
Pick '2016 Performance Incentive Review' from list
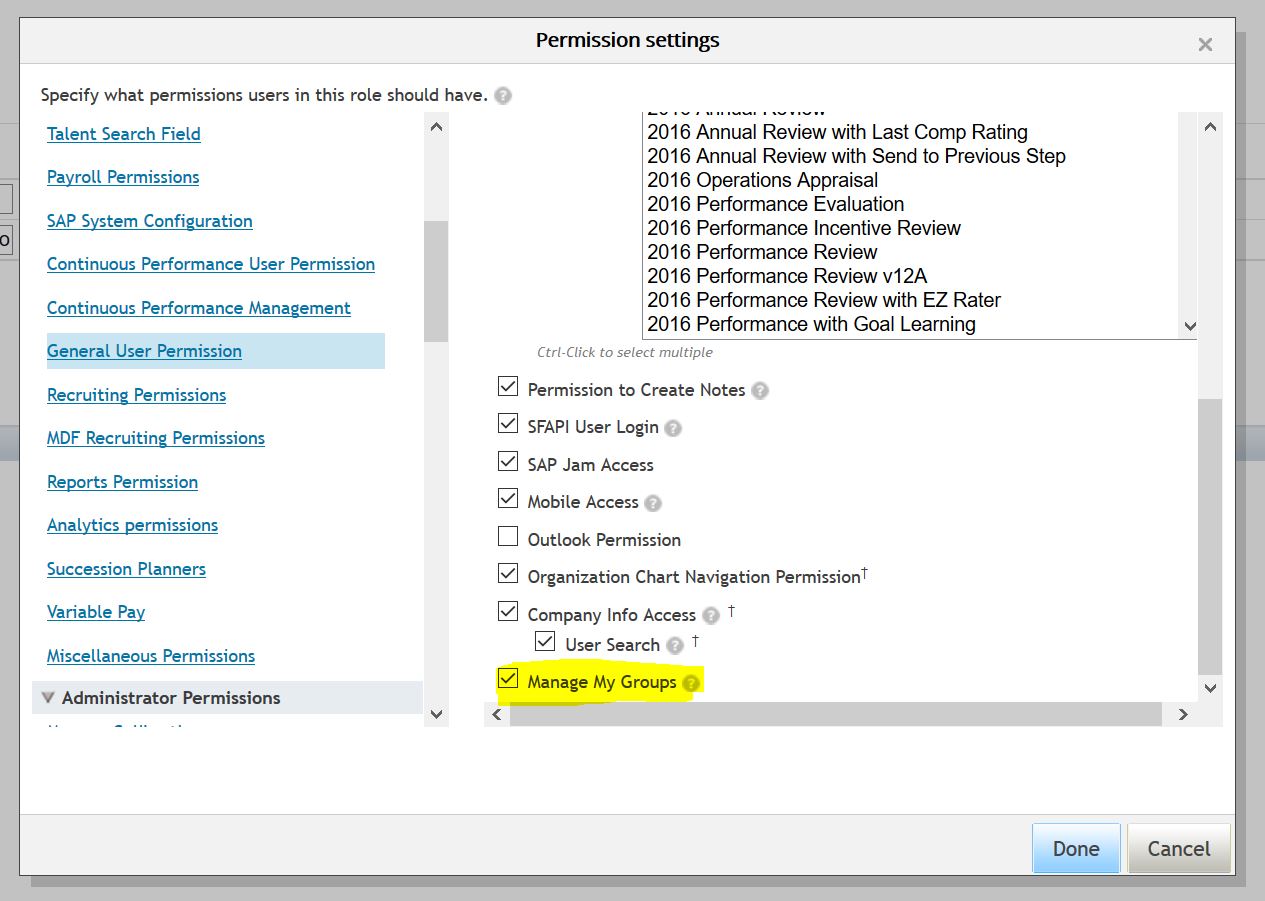tap(804, 228)
